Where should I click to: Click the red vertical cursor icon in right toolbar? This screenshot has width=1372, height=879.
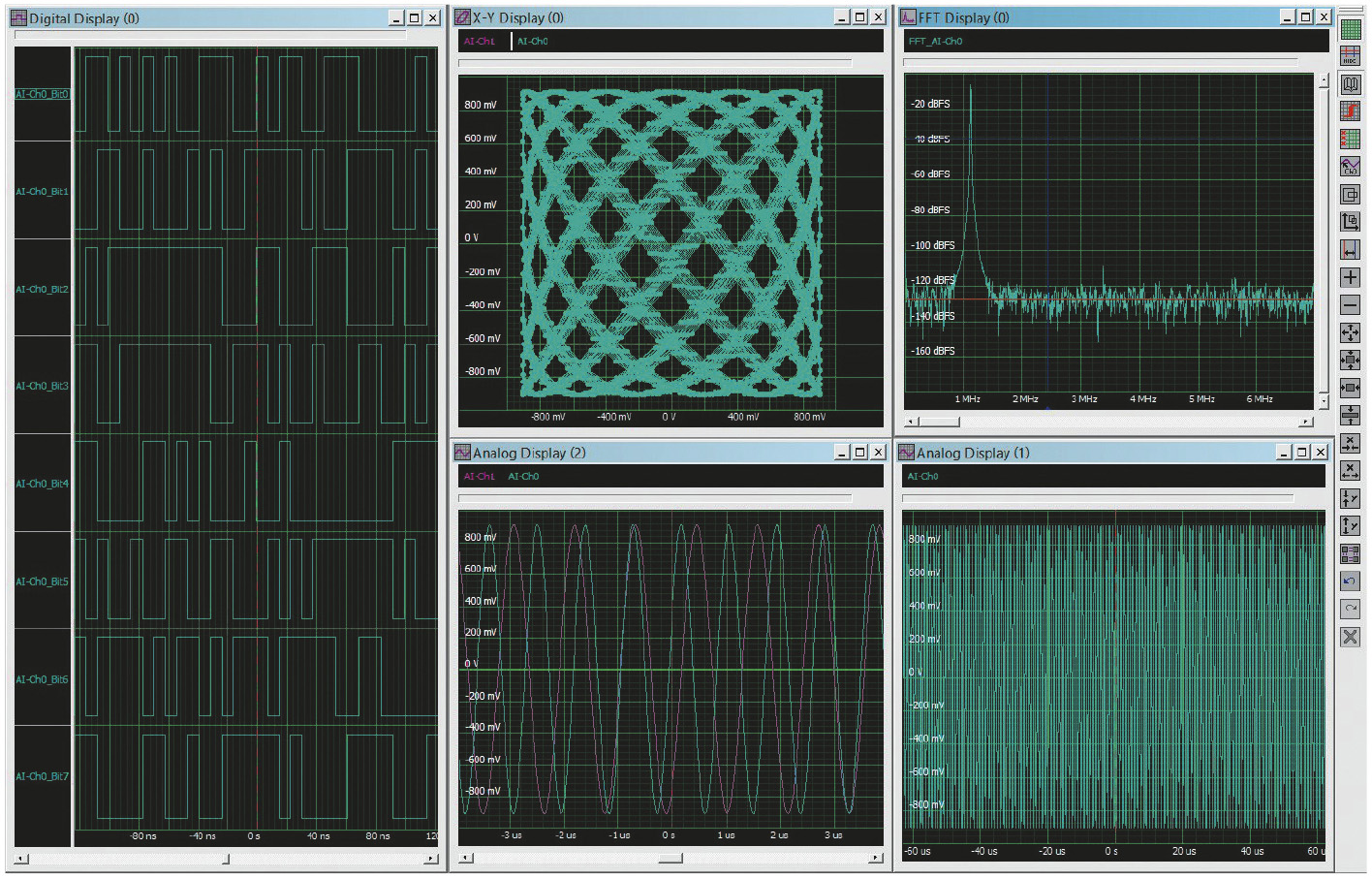pyautogui.click(x=1350, y=250)
